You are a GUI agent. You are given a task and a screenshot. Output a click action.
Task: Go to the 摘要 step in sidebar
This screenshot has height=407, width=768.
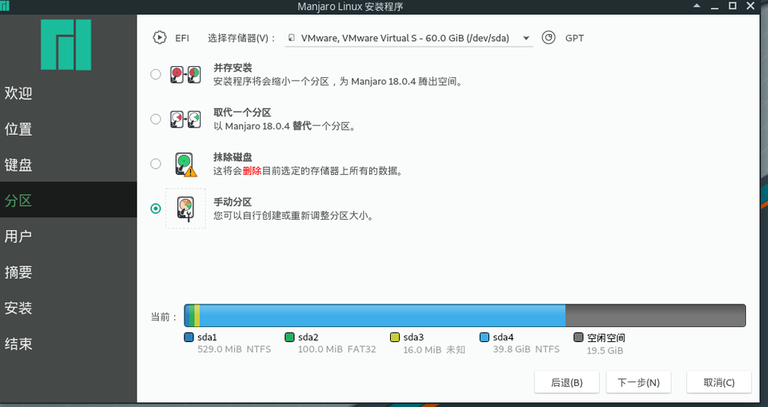point(68,272)
